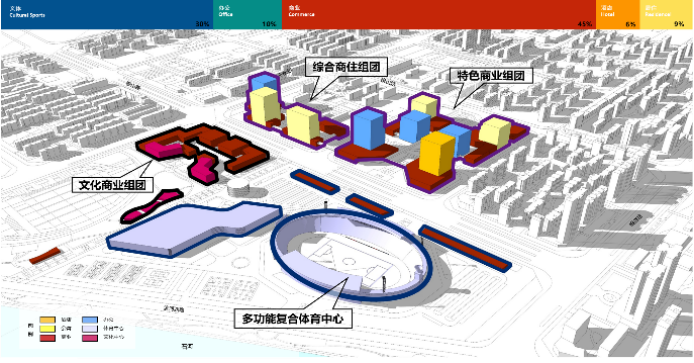This screenshot has width=694, height=363.
Task: Click the orange Hotel bar segment
Action: tap(617, 15)
